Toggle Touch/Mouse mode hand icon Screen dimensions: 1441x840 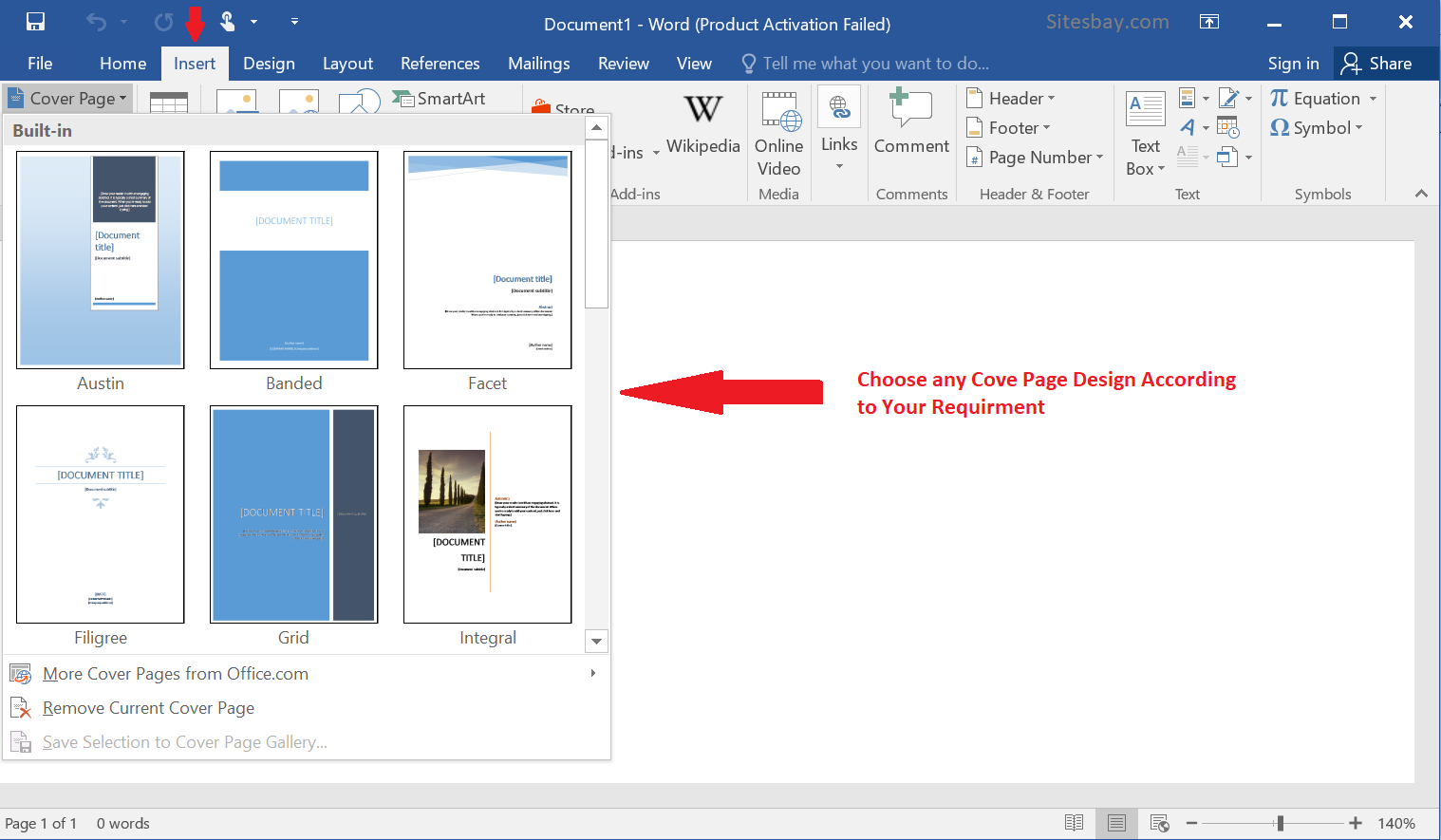227,21
